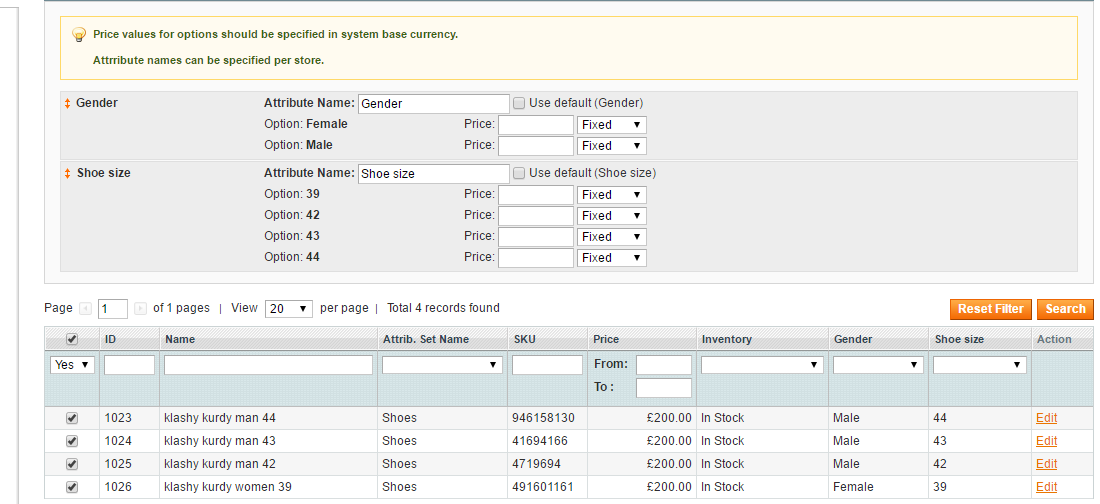Click Price field for option 42
This screenshot has height=504, width=1100.
click(x=535, y=216)
